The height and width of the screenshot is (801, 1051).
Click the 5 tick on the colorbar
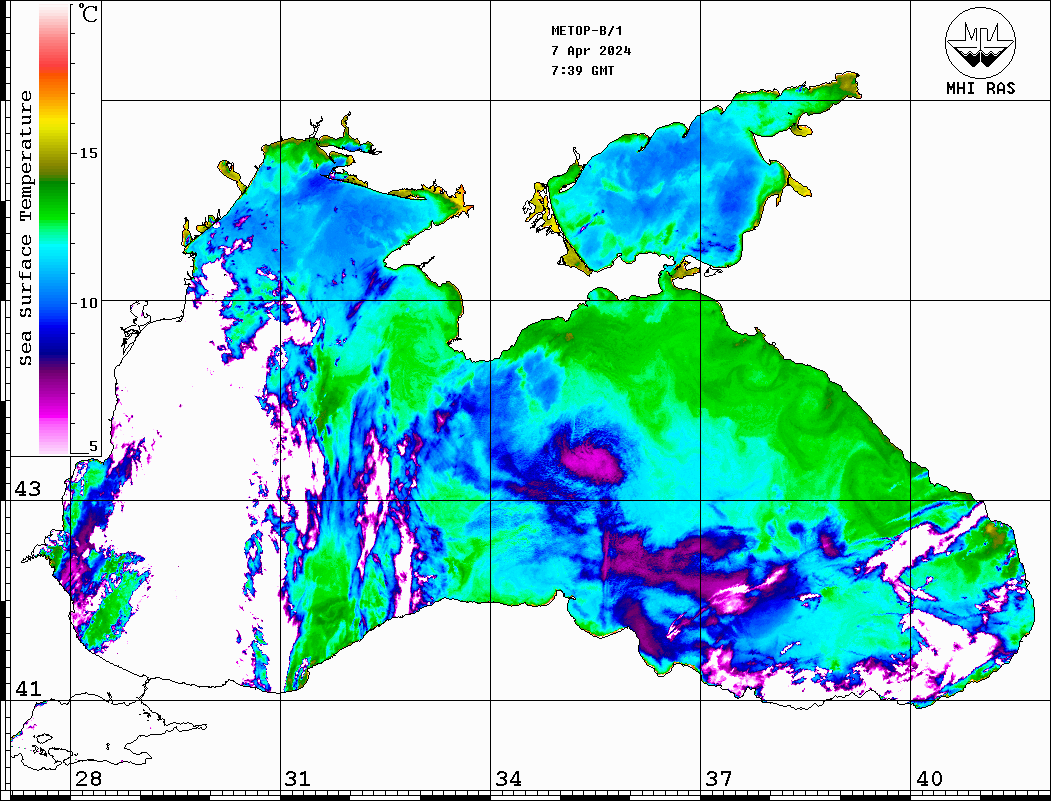93,446
